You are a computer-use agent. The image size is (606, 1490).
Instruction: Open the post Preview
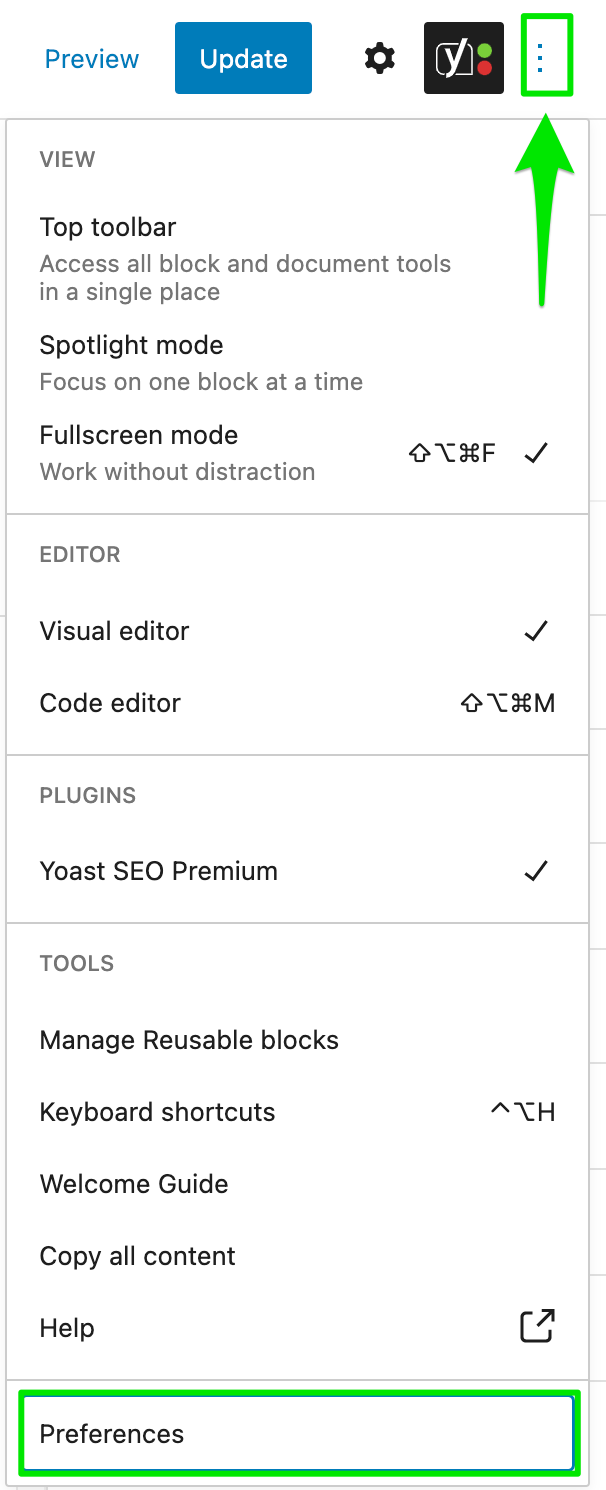(91, 59)
